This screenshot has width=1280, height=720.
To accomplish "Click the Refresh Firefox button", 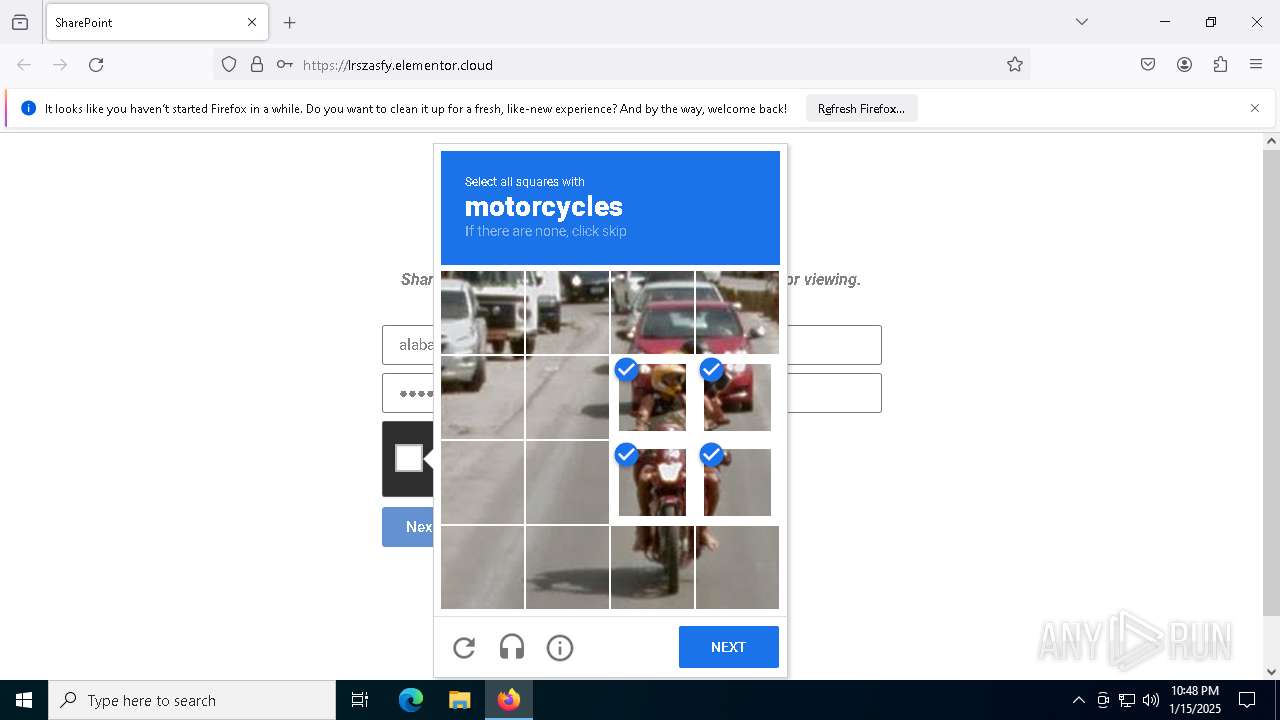I will tap(861, 109).
